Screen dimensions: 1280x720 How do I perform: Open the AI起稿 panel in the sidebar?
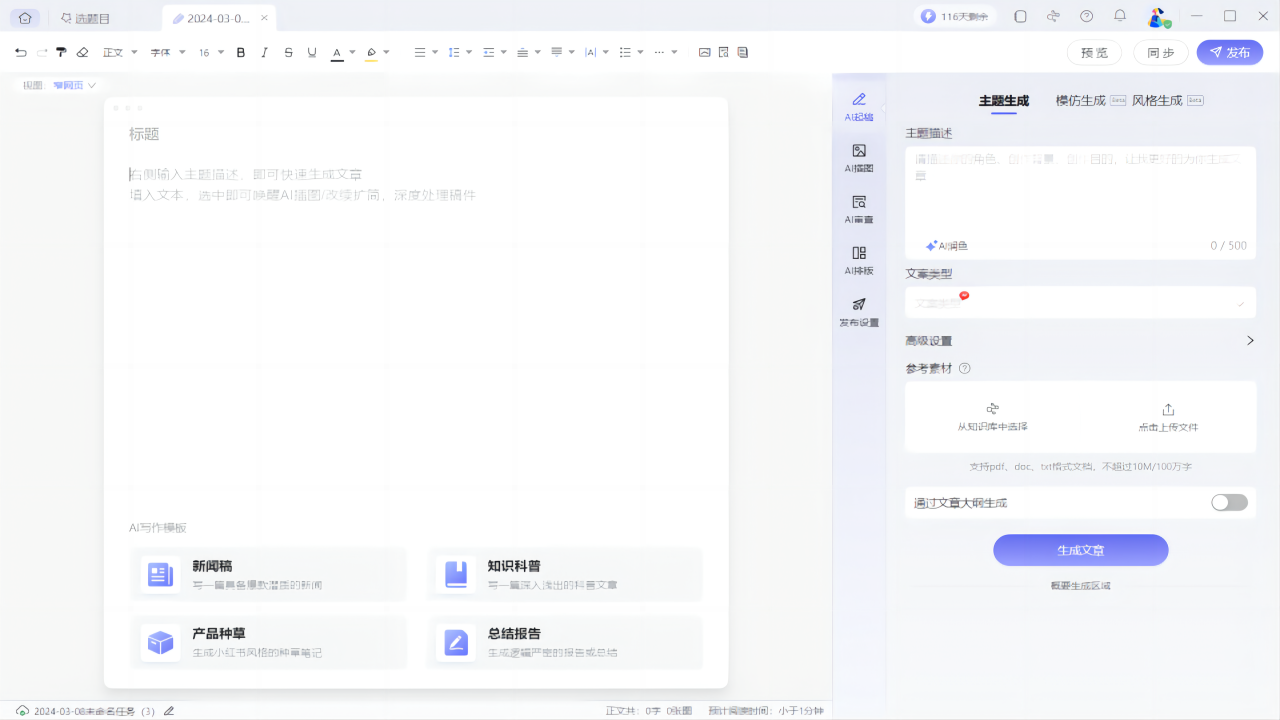click(858, 104)
